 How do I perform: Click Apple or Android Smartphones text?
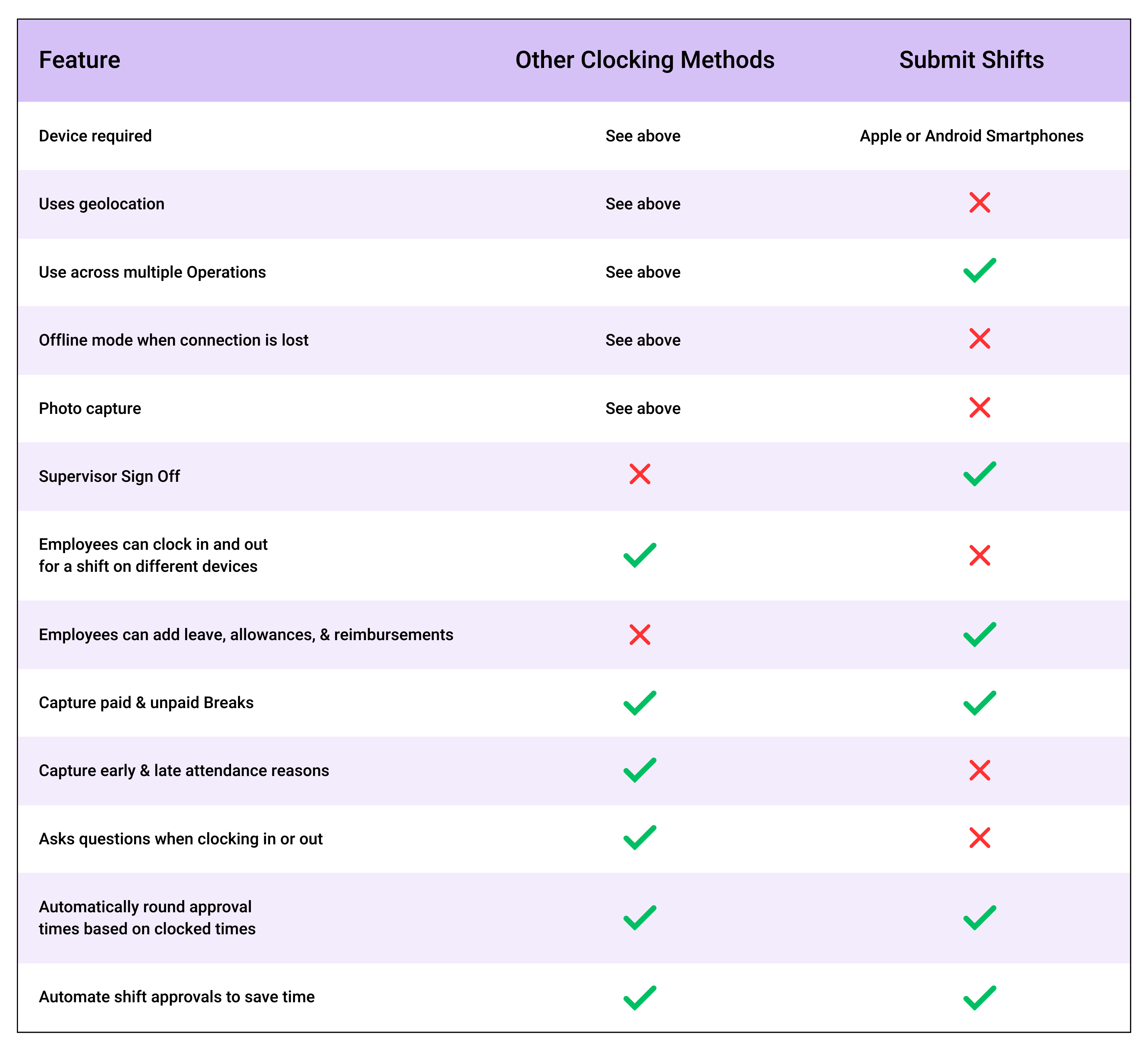(x=971, y=136)
